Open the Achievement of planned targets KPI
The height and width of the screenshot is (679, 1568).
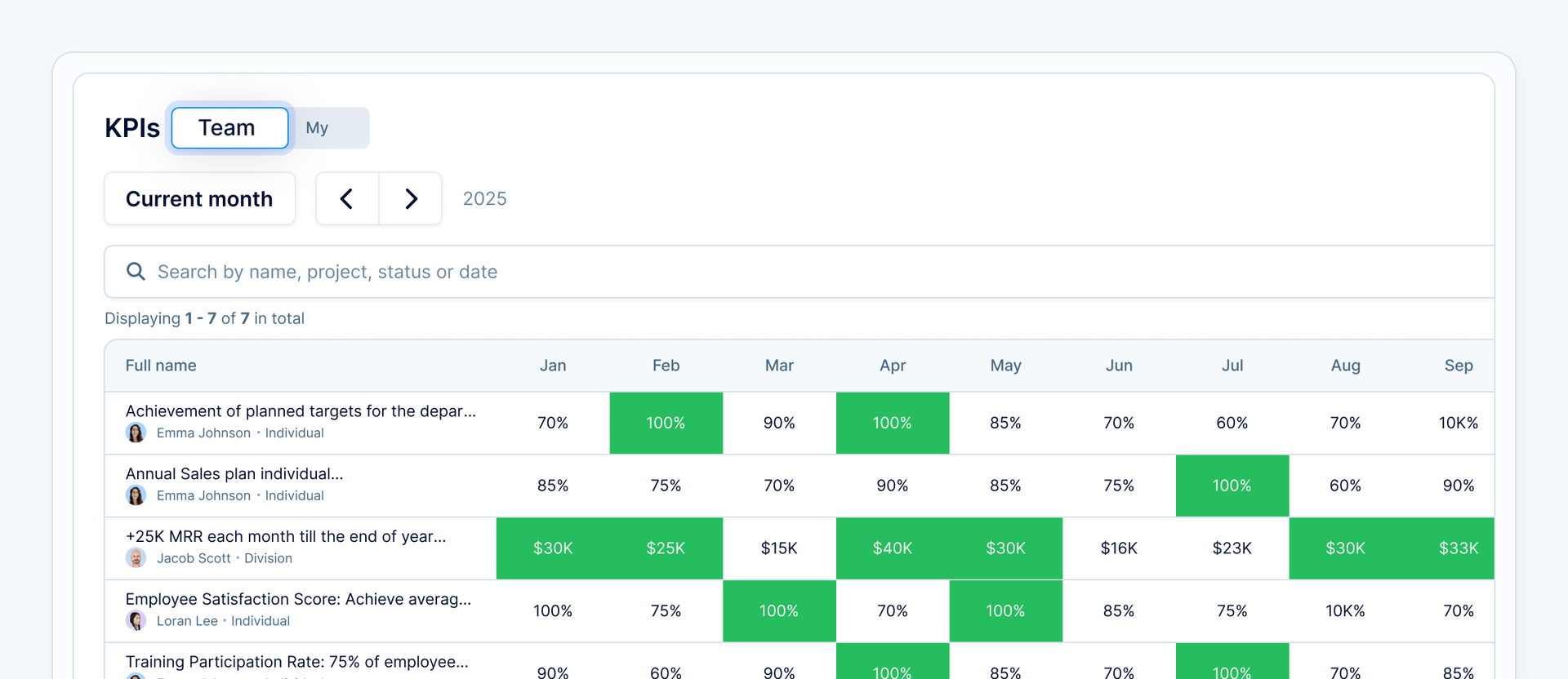coord(301,411)
